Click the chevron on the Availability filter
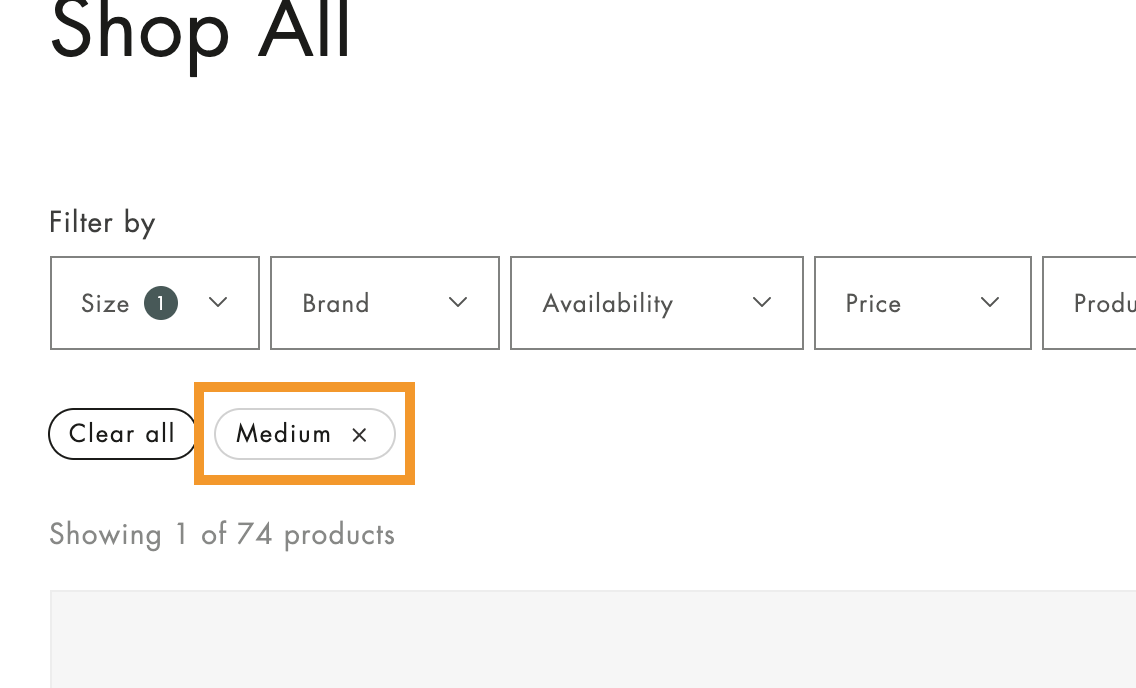This screenshot has width=1136, height=688. click(x=762, y=303)
